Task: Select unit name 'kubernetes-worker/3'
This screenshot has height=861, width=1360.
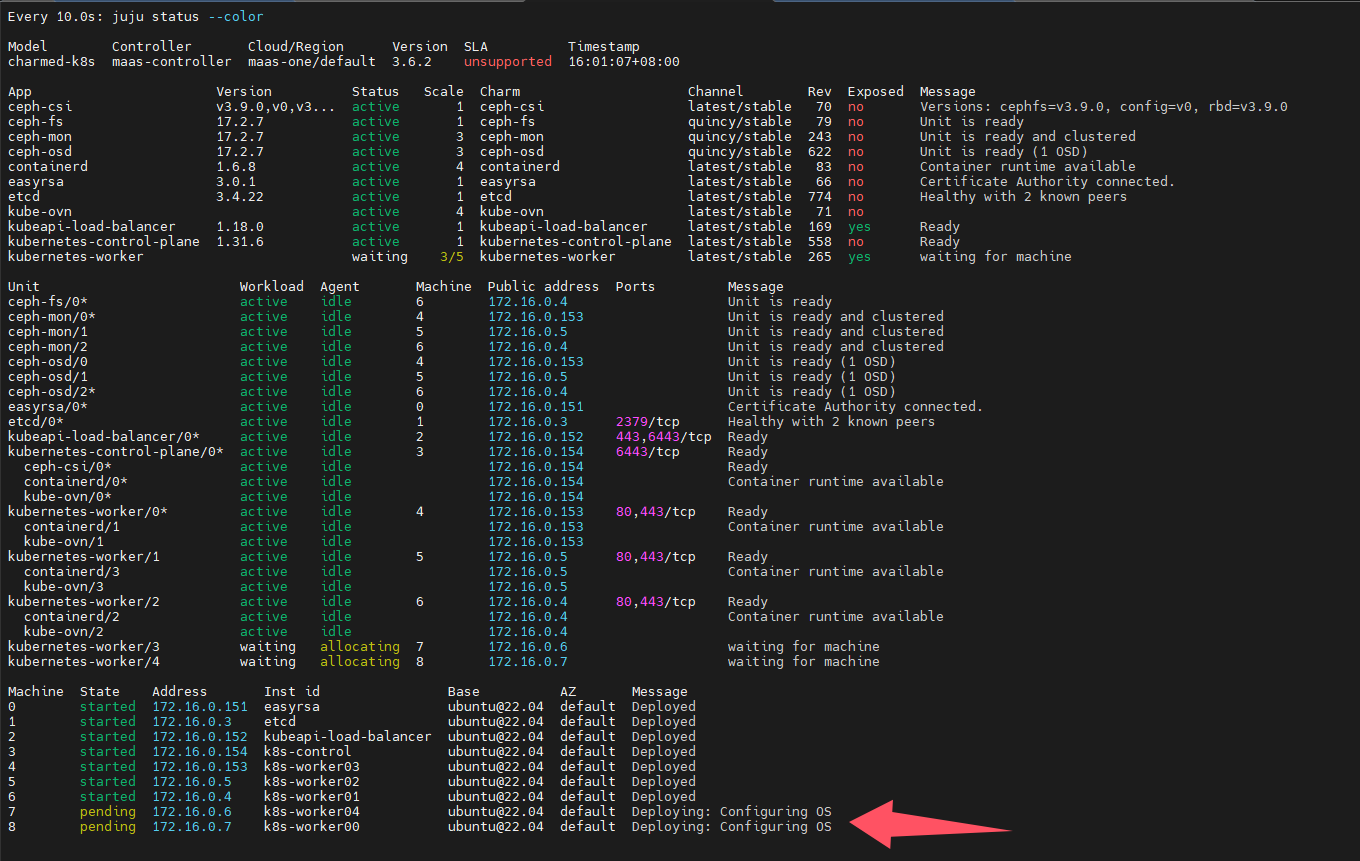Action: pos(84,647)
